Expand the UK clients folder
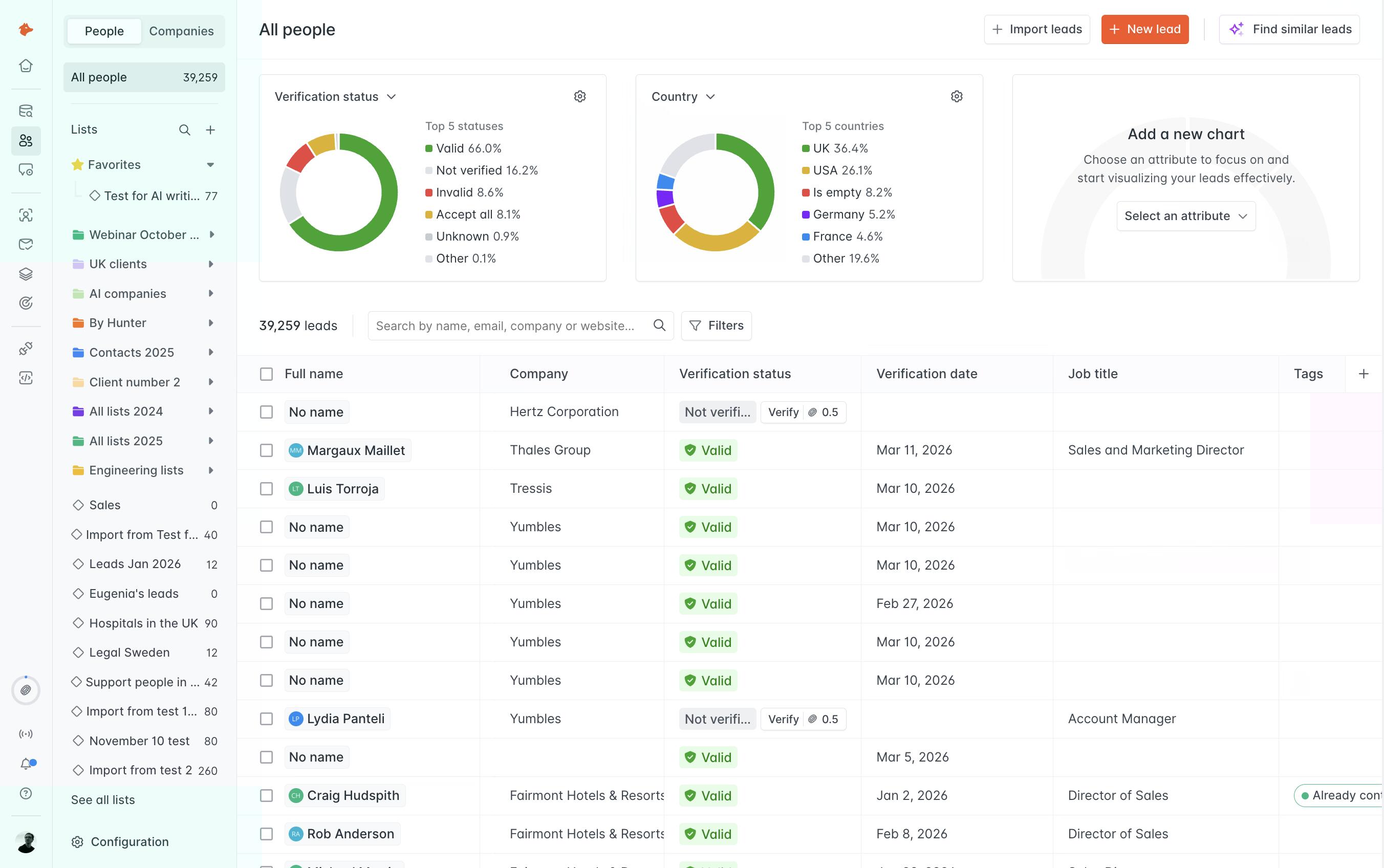Image resolution: width=1384 pixels, height=868 pixels. coord(211,264)
